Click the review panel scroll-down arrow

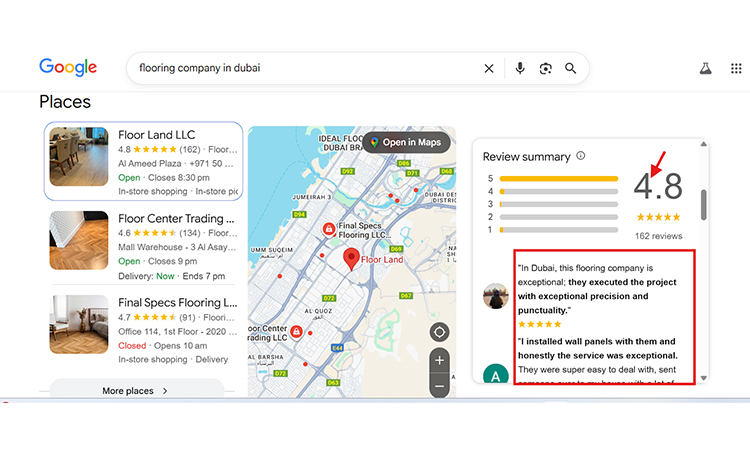[704, 378]
